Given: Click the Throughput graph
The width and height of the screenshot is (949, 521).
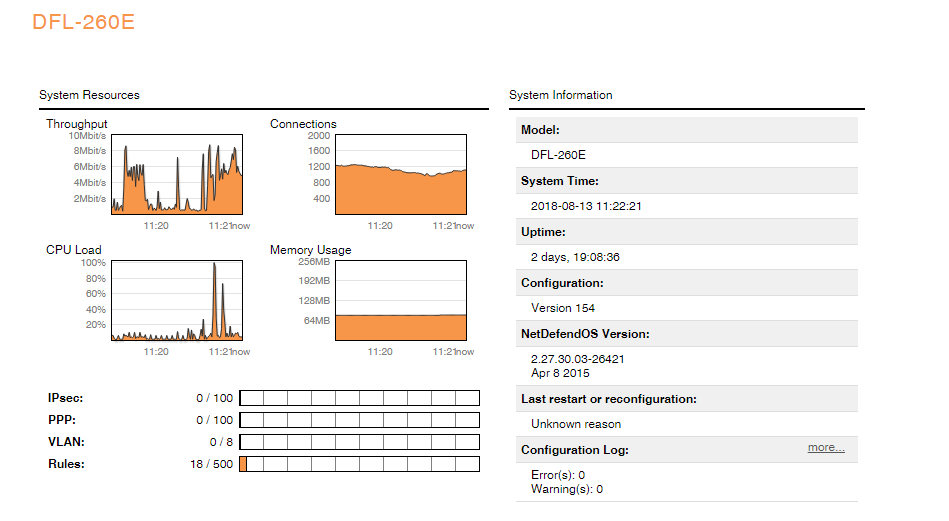Looking at the screenshot, I should click(x=176, y=174).
